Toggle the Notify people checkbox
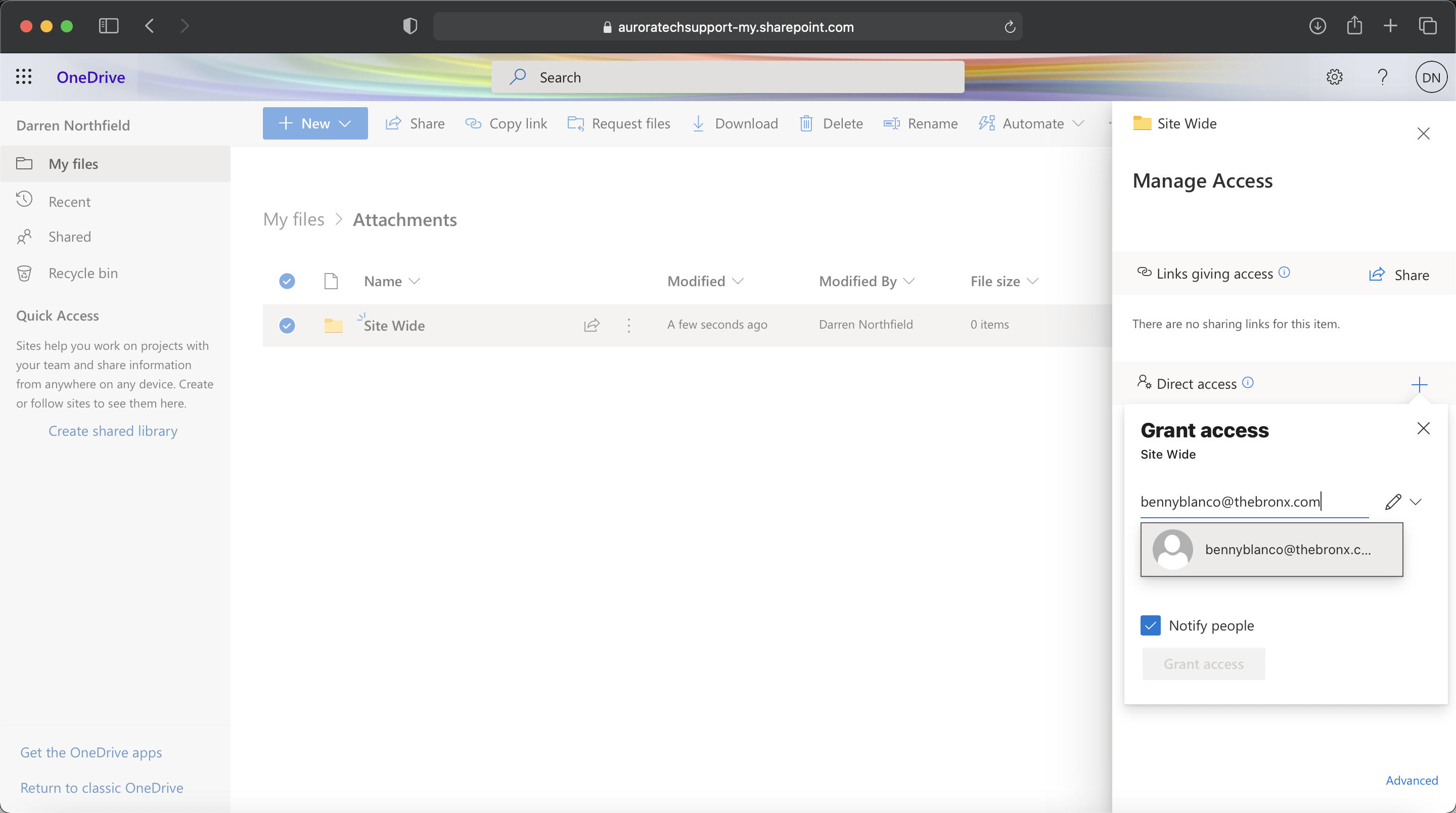Viewport: 1456px width, 813px height. 1150,625
